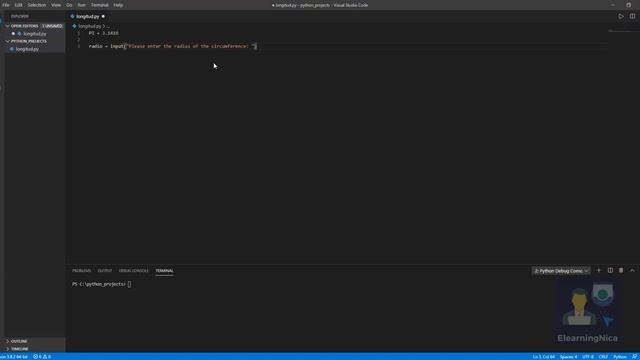Click line number 2 in the gutter
The width and height of the screenshot is (640, 360).
point(79,40)
